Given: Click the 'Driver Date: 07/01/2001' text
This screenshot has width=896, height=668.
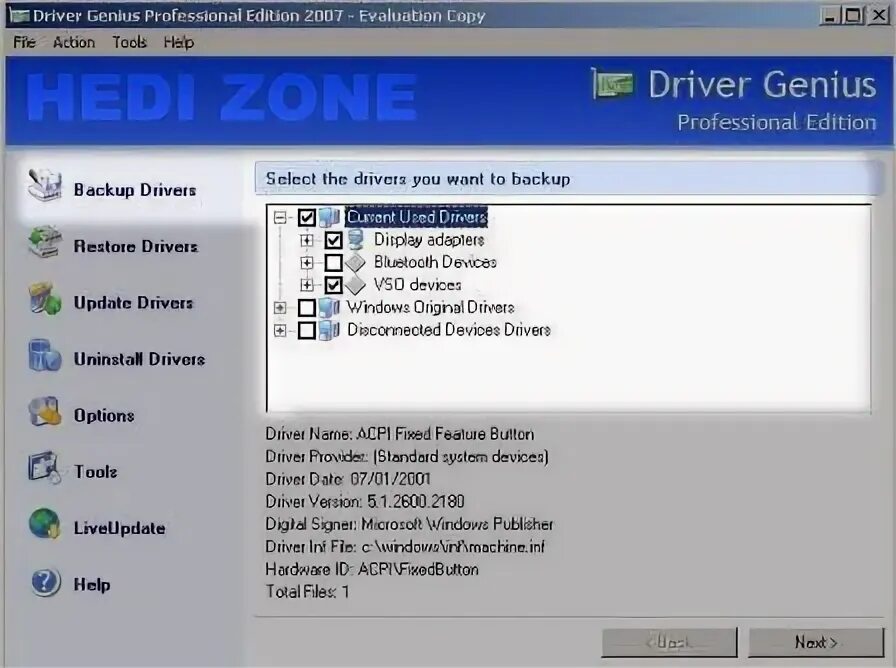Looking at the screenshot, I should [x=348, y=479].
